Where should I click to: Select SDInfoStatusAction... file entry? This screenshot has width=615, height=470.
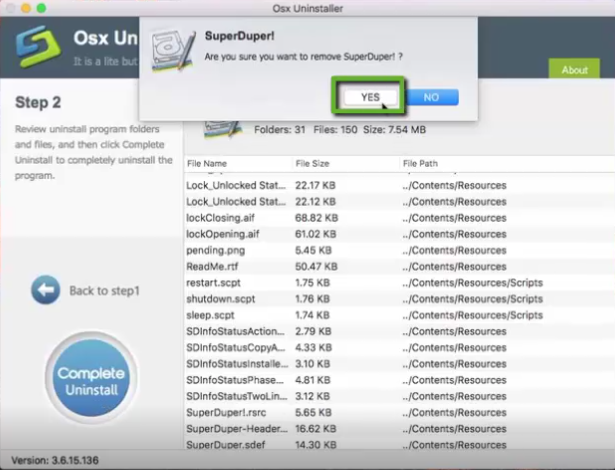click(399, 332)
